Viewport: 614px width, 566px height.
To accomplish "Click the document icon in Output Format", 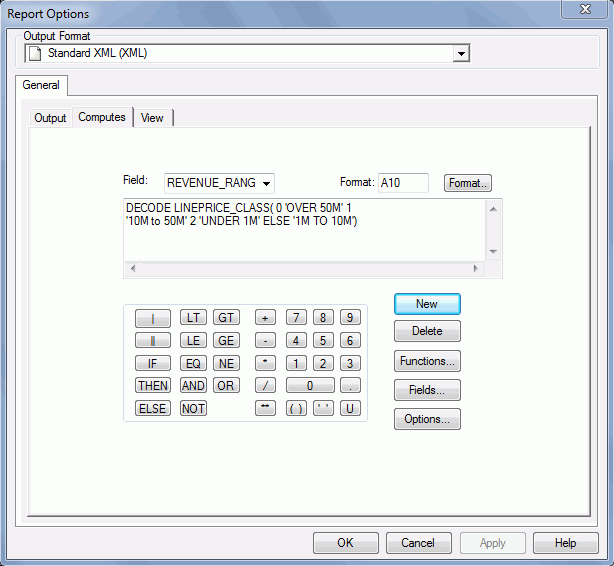I will pos(35,53).
